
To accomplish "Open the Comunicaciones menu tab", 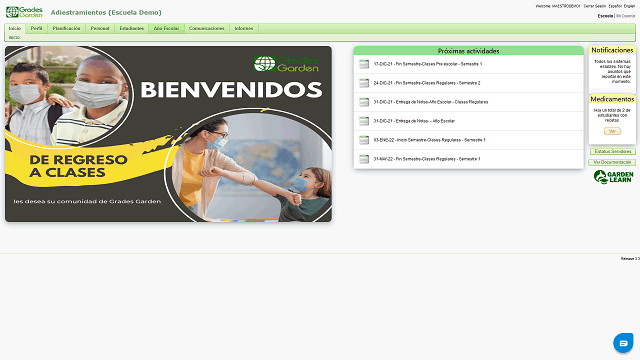I will click(207, 28).
